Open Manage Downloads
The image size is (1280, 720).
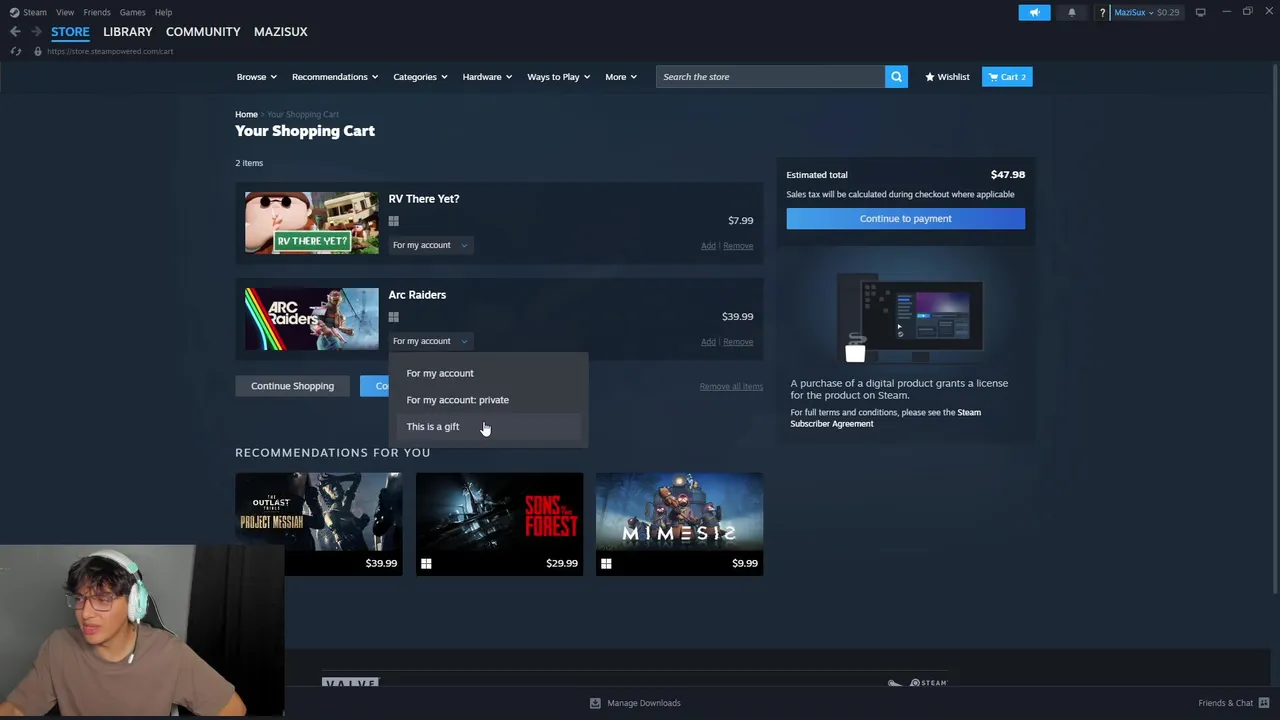635,703
